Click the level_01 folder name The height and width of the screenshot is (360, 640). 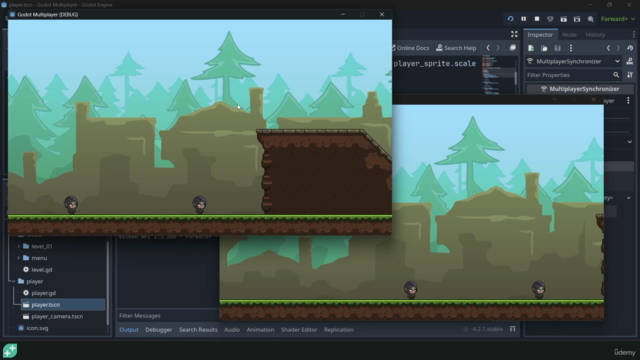click(x=42, y=247)
